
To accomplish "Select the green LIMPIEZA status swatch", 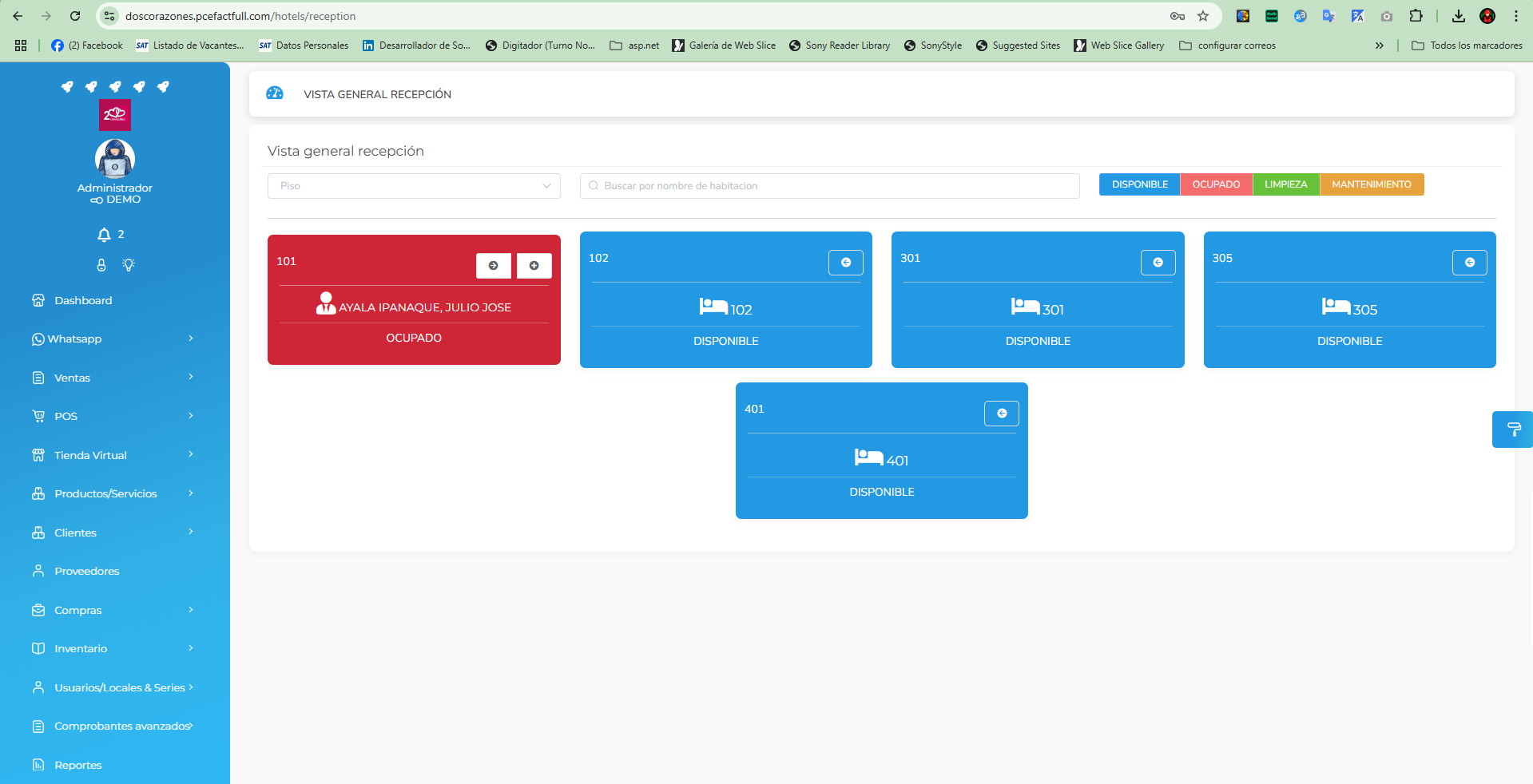I will click(1285, 184).
